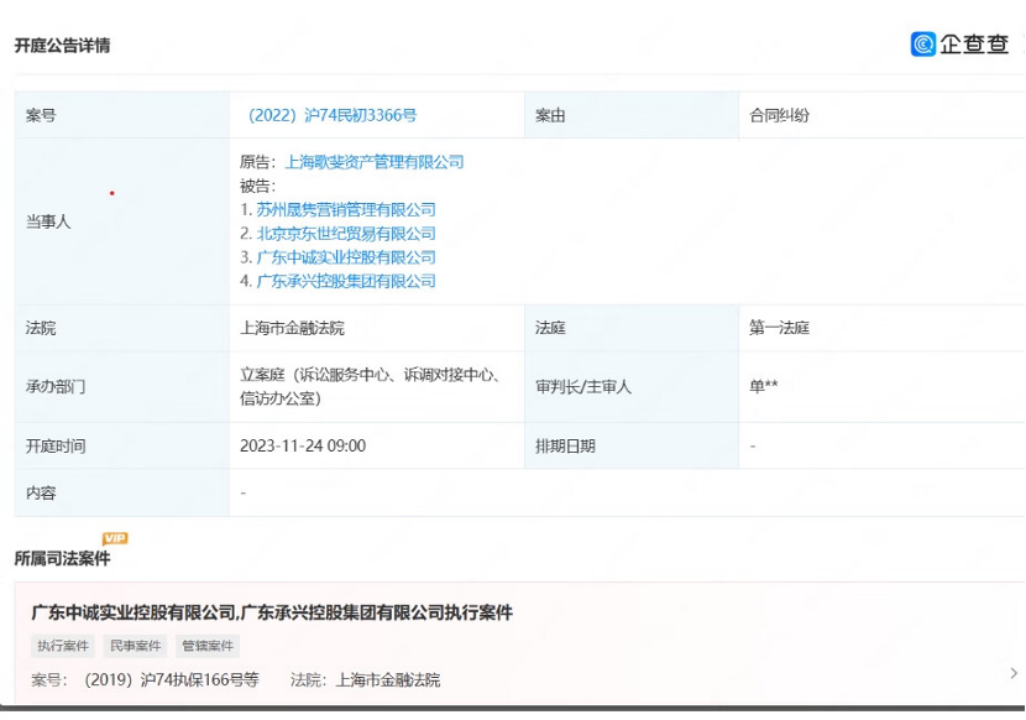Click the 民事案件 tag
Image resolution: width=1026 pixels, height=720 pixels.
tap(136, 646)
